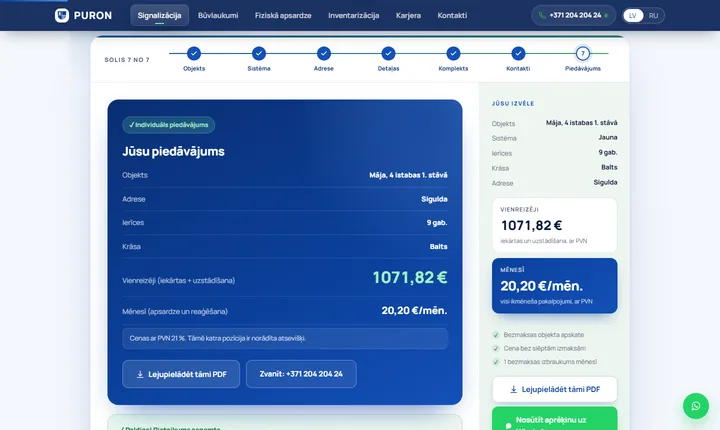Open the Inventarizācija menu item
720x430 pixels.
pos(354,15)
